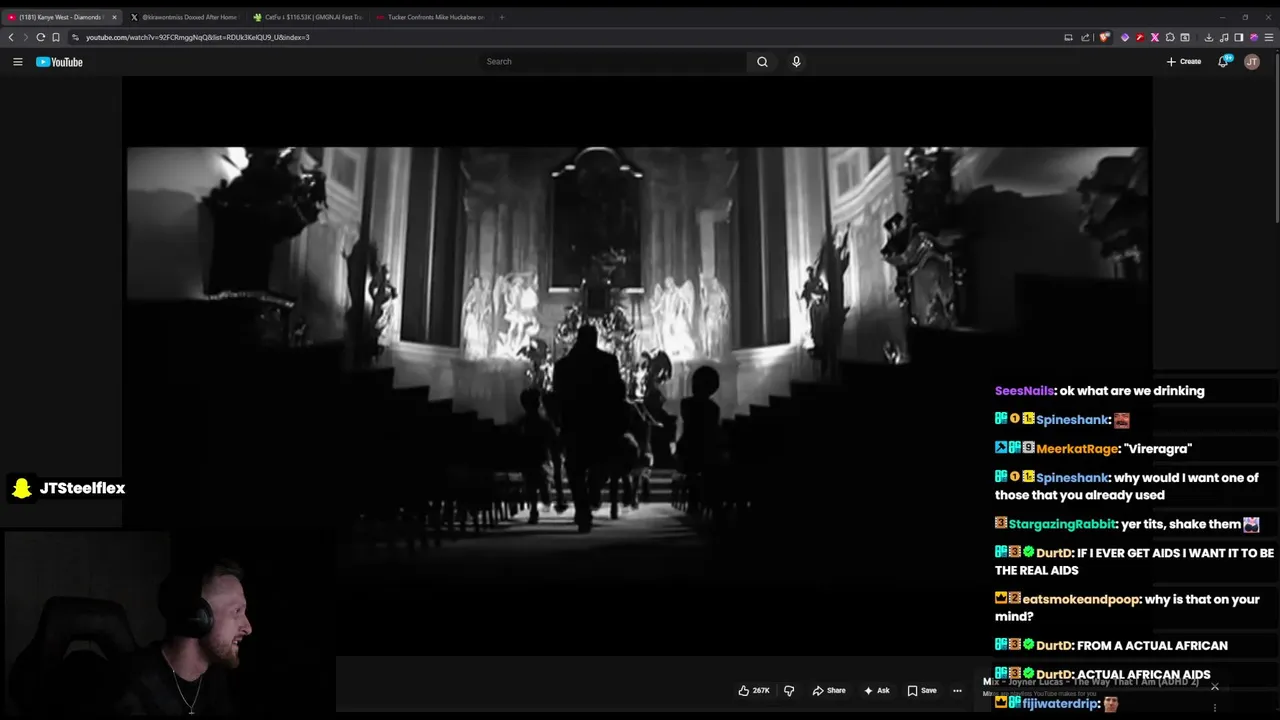This screenshot has height=720, width=1280.
Task: Click eatsmokeandpoop username in chat
Action: click(1081, 599)
